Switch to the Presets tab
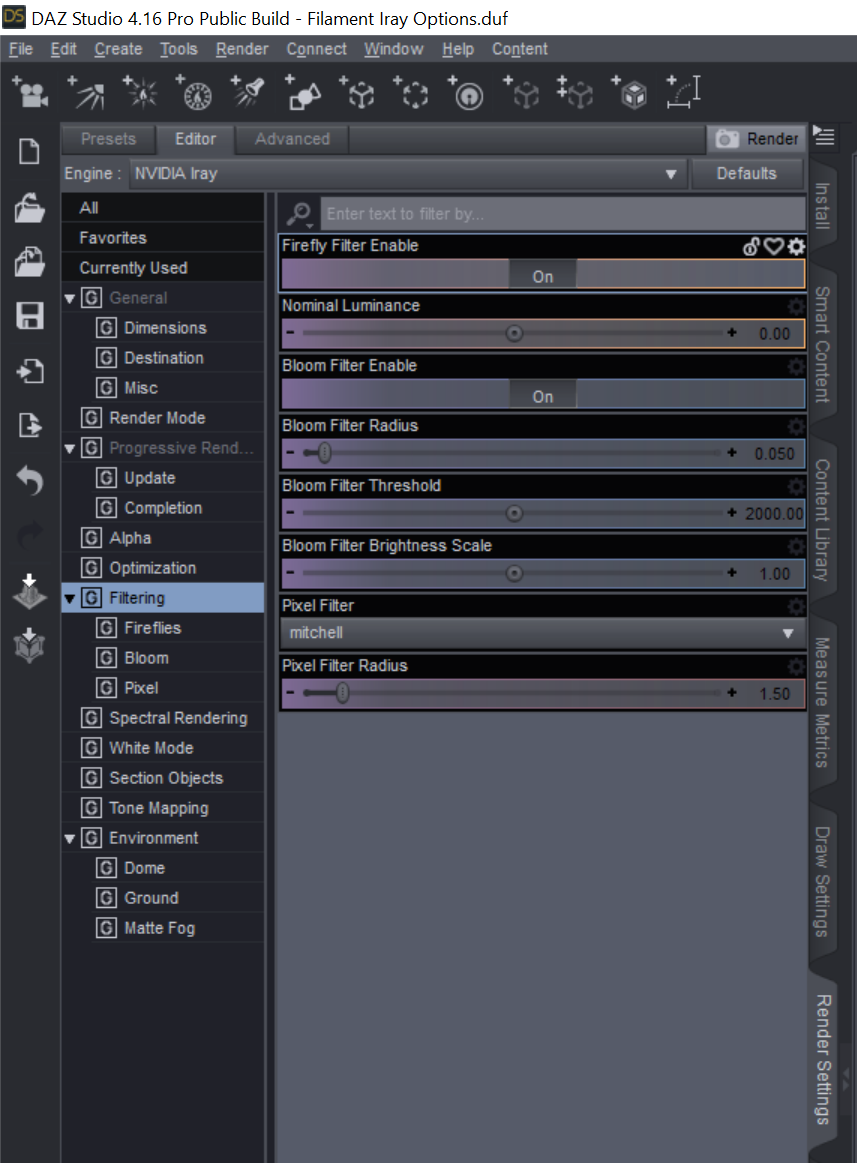Screen dimensions: 857x1163 (x=109, y=139)
